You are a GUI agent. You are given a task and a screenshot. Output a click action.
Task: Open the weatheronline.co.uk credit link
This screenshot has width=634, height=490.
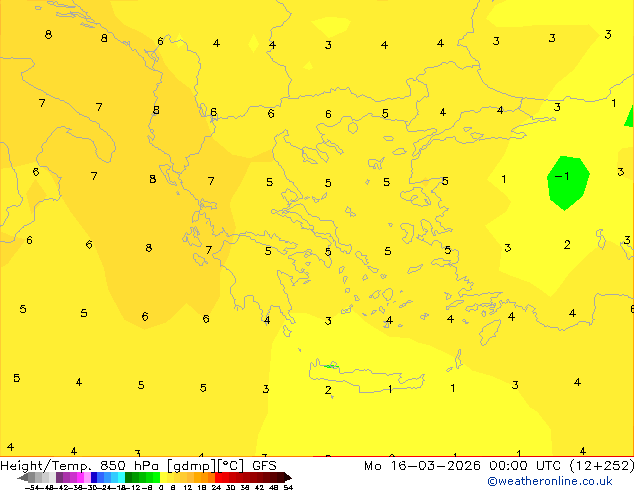[x=550, y=481]
